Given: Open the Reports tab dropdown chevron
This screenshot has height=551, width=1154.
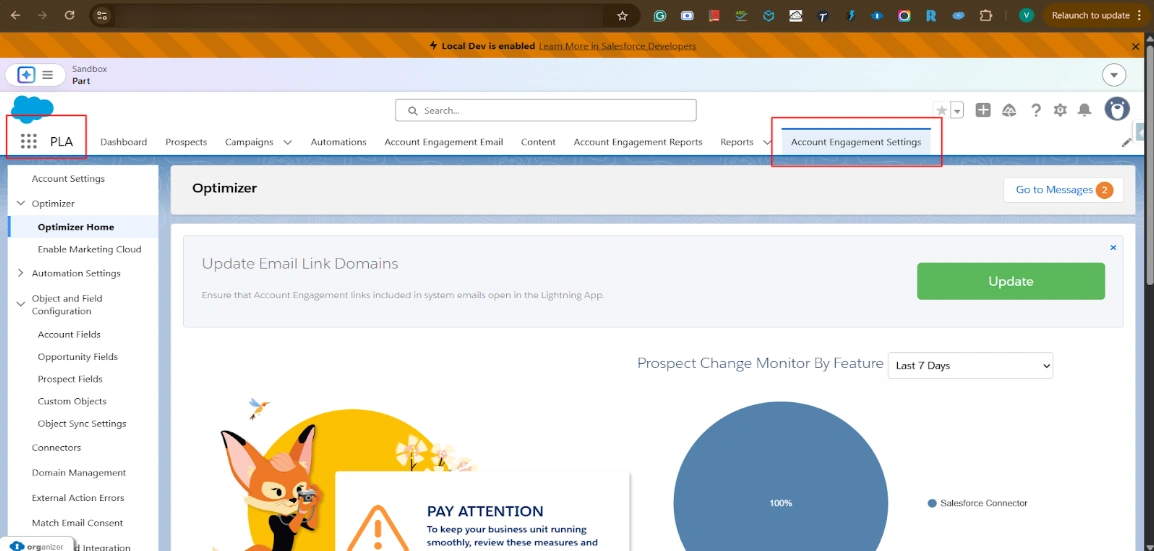Looking at the screenshot, I should [x=767, y=143].
